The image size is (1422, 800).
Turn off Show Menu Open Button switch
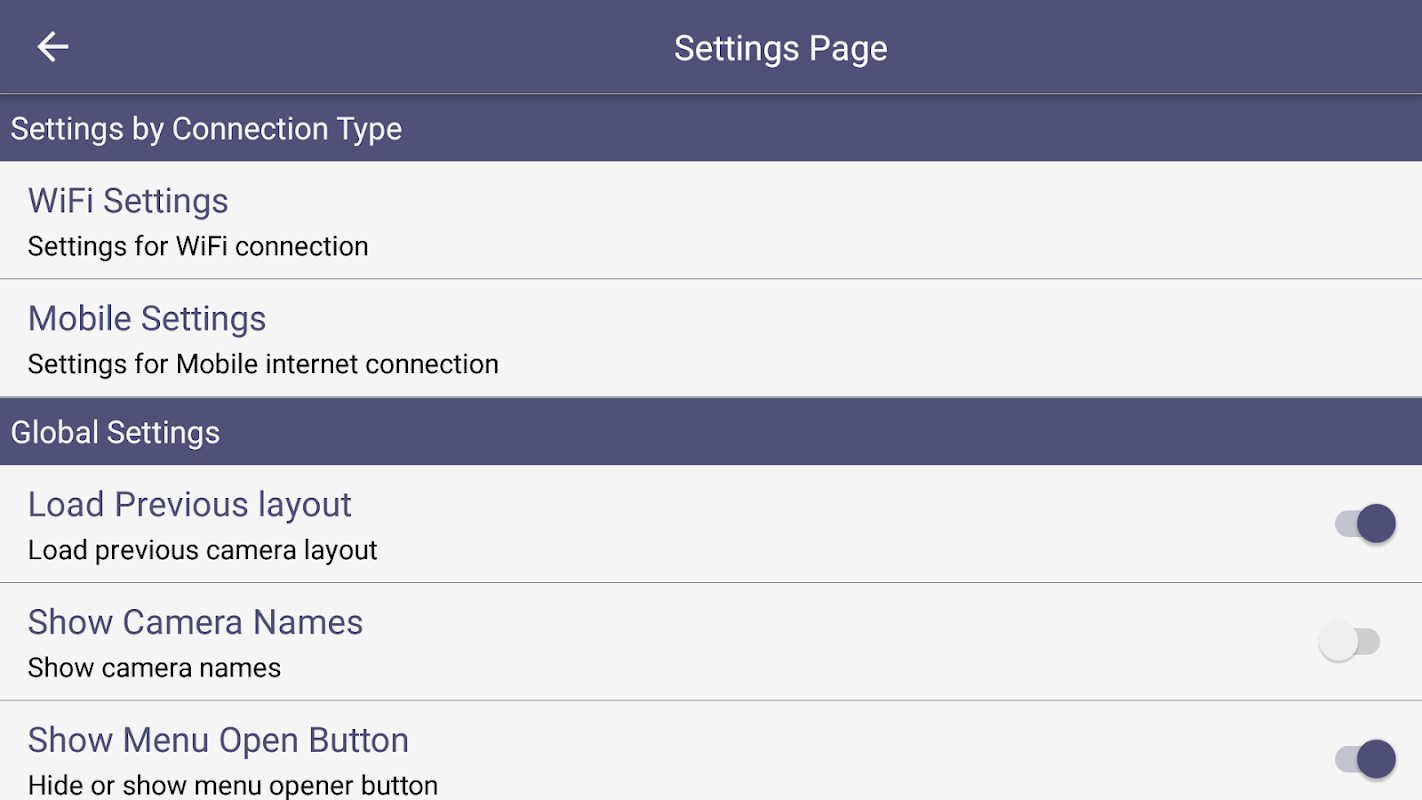1365,759
